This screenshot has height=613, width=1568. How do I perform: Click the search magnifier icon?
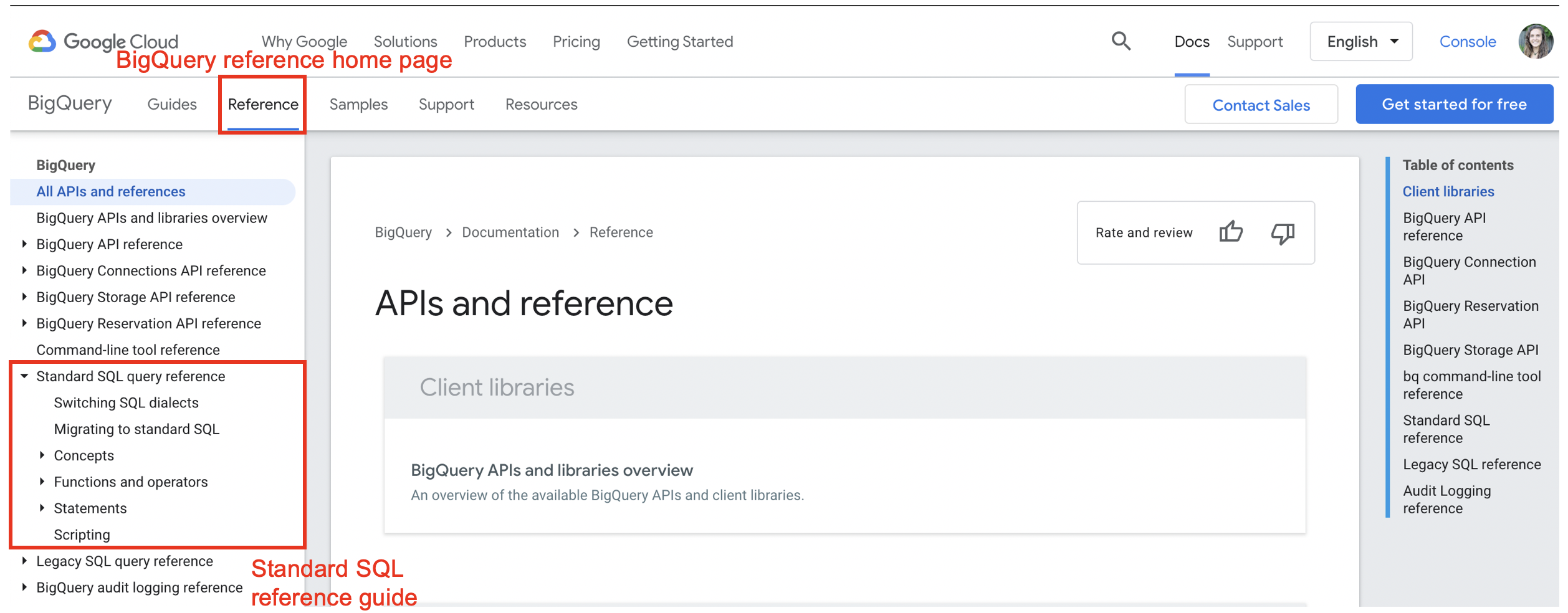click(x=1121, y=42)
